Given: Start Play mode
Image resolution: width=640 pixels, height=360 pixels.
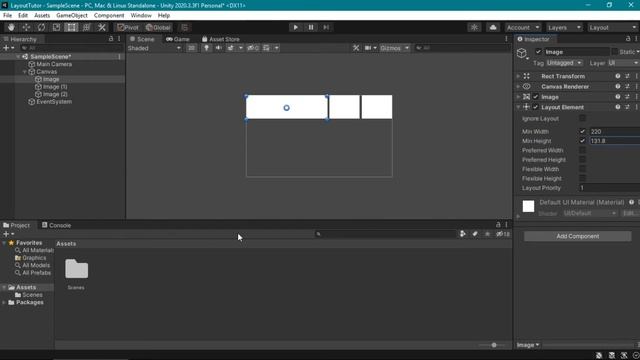Looking at the screenshot, I should click(296, 27).
